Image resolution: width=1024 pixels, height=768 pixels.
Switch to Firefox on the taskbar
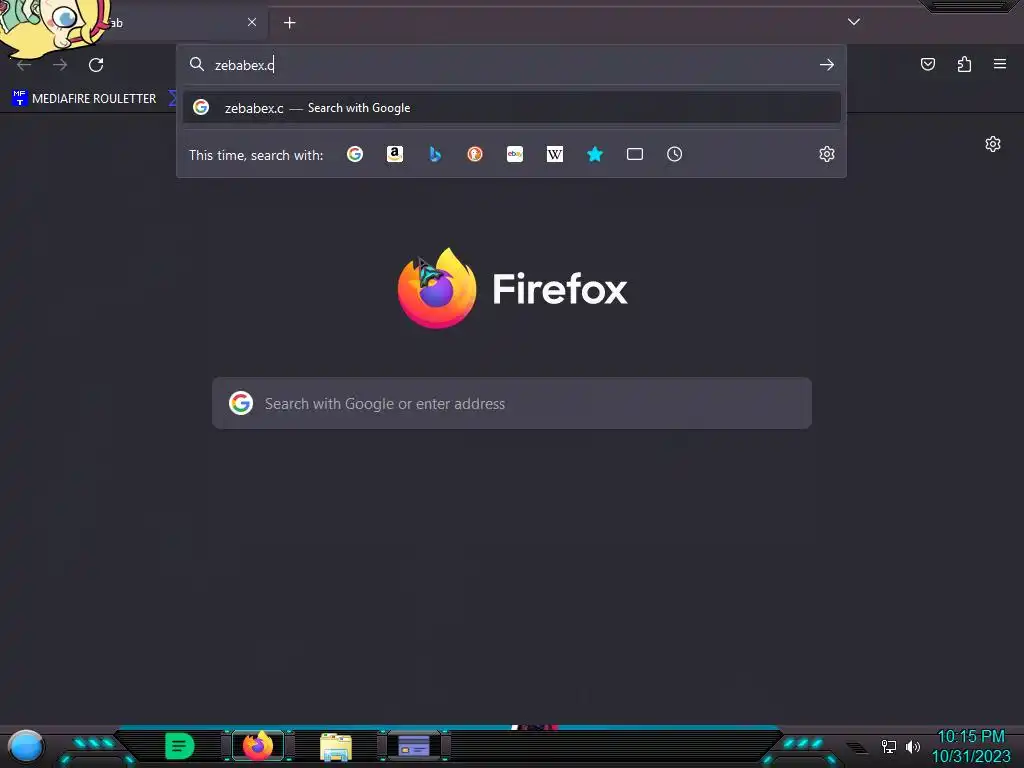(x=258, y=746)
